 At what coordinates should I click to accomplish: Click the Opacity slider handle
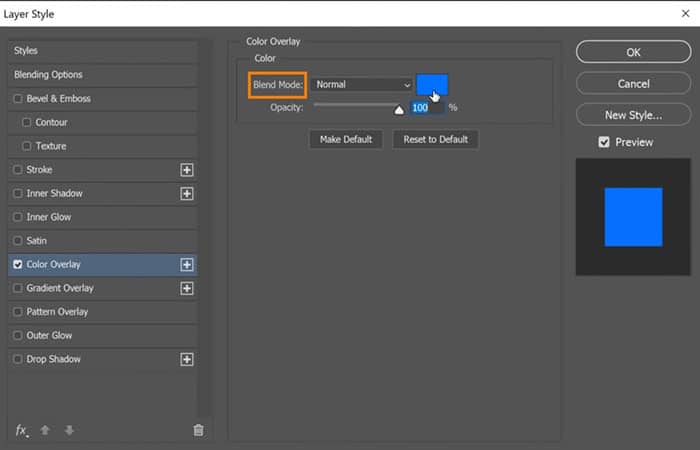coord(399,110)
